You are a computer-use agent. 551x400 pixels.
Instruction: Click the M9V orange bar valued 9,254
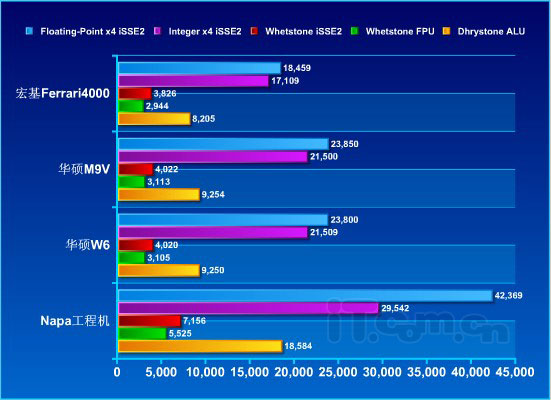(x=159, y=195)
